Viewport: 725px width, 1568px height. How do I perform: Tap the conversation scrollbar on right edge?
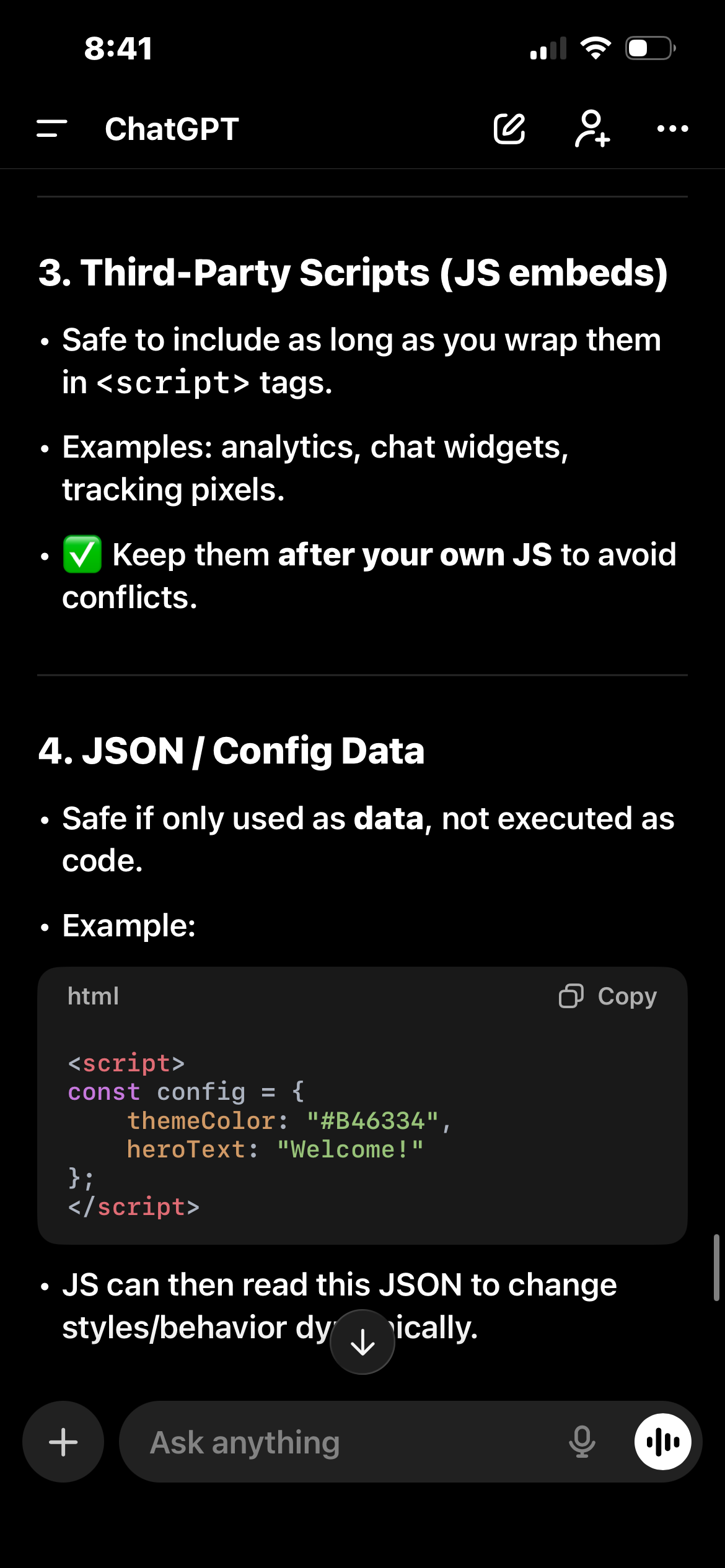click(x=716, y=1268)
